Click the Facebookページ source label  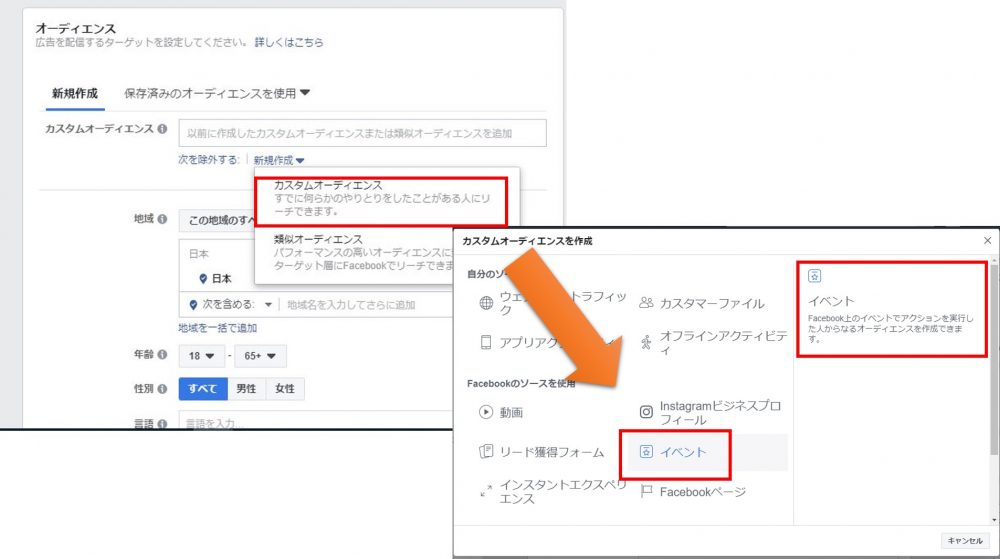pos(702,492)
